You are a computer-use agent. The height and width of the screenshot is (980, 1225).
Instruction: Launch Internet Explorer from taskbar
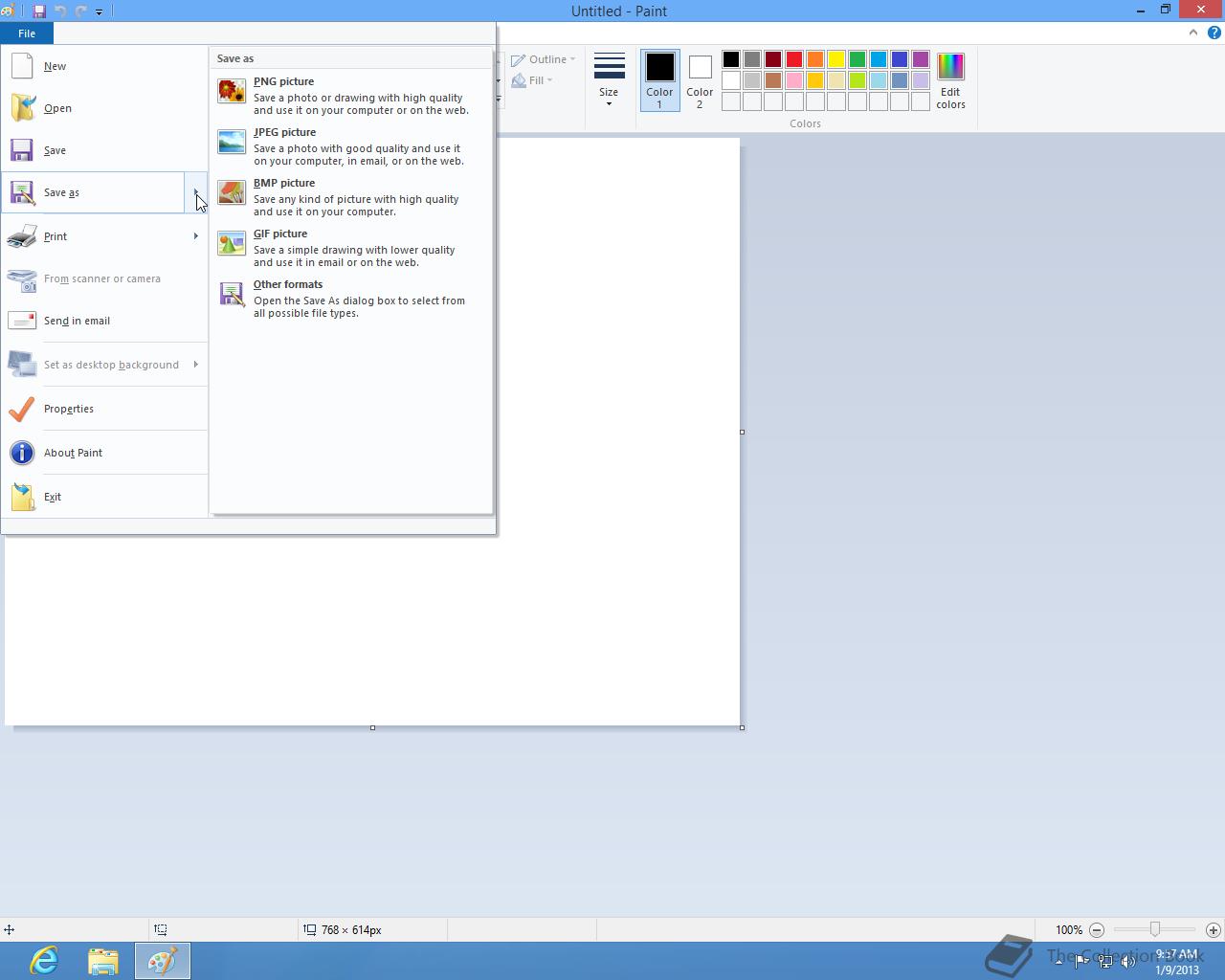click(44, 960)
